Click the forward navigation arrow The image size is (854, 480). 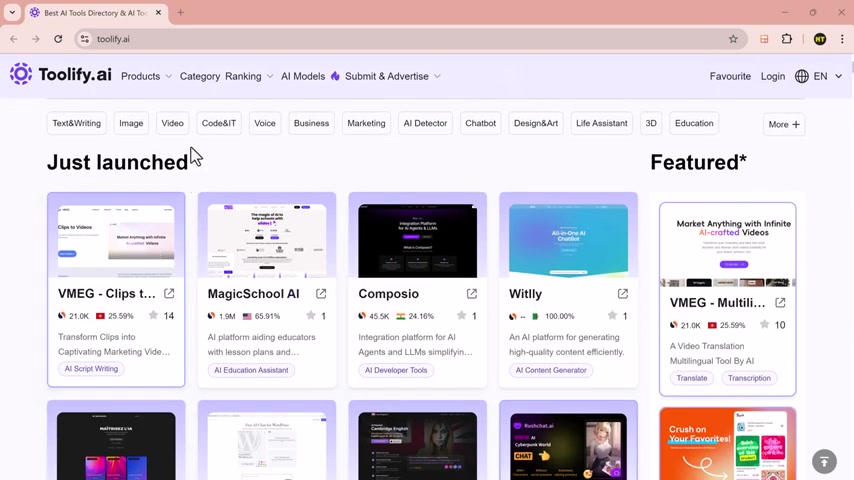pyautogui.click(x=35, y=39)
